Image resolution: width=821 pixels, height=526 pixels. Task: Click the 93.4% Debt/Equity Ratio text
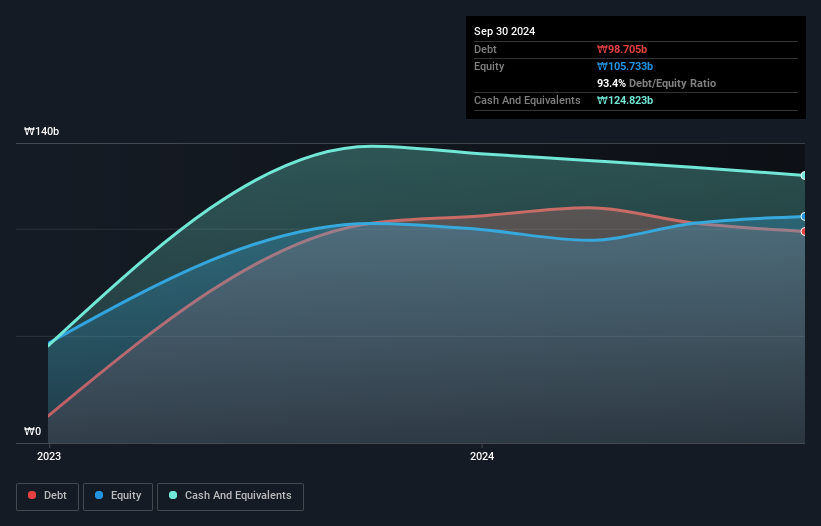[656, 83]
